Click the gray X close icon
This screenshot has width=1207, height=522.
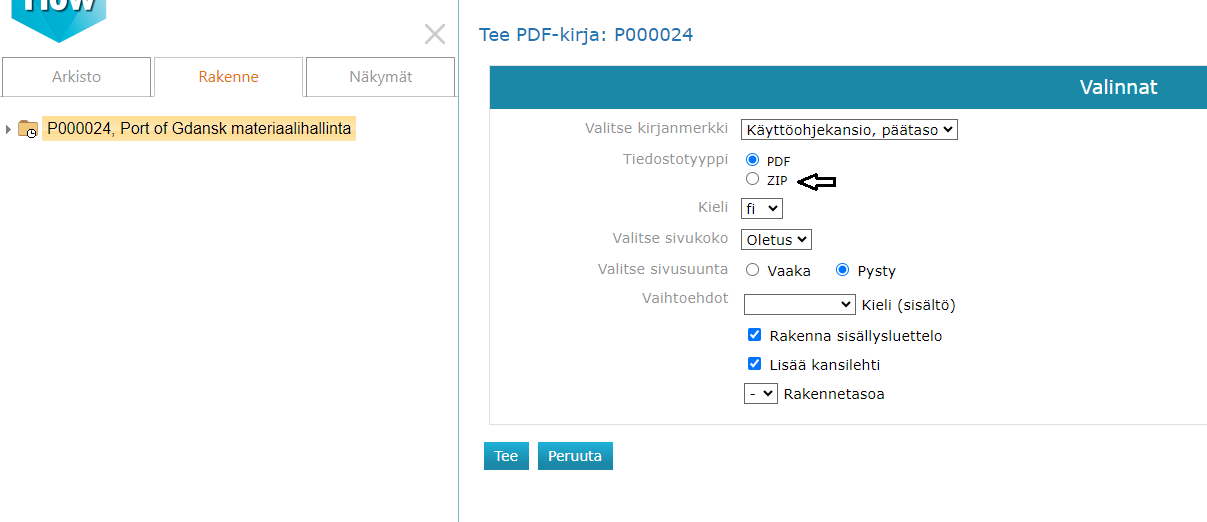click(435, 35)
